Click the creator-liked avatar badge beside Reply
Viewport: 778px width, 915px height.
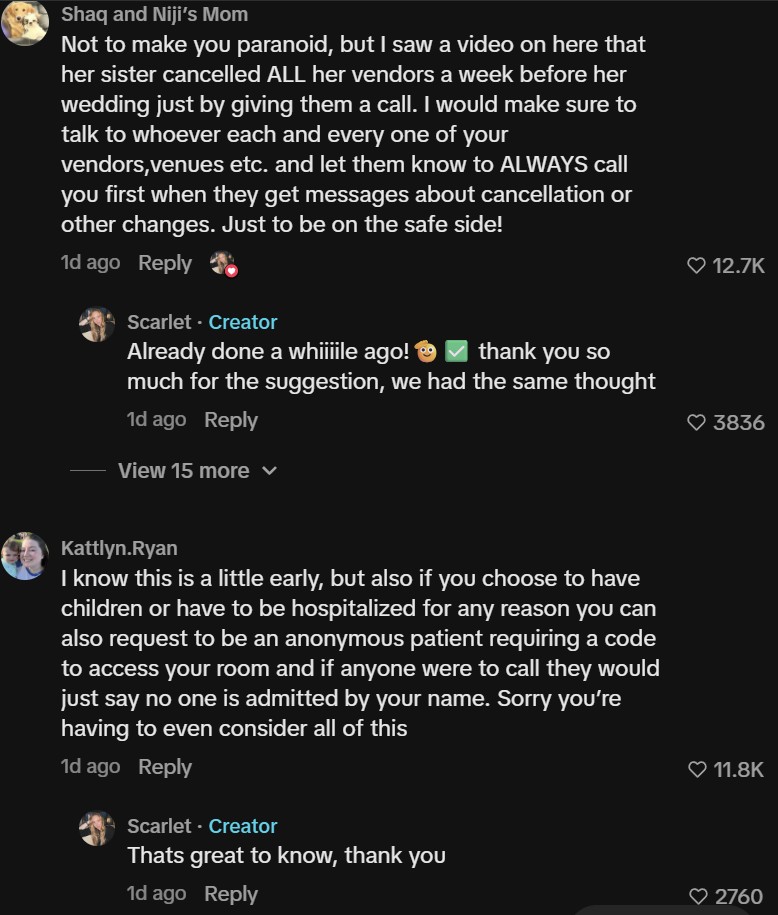tap(222, 263)
